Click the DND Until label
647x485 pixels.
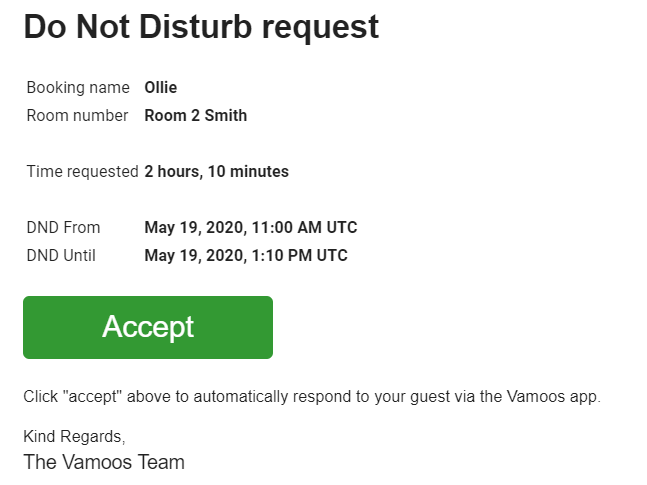pos(61,256)
